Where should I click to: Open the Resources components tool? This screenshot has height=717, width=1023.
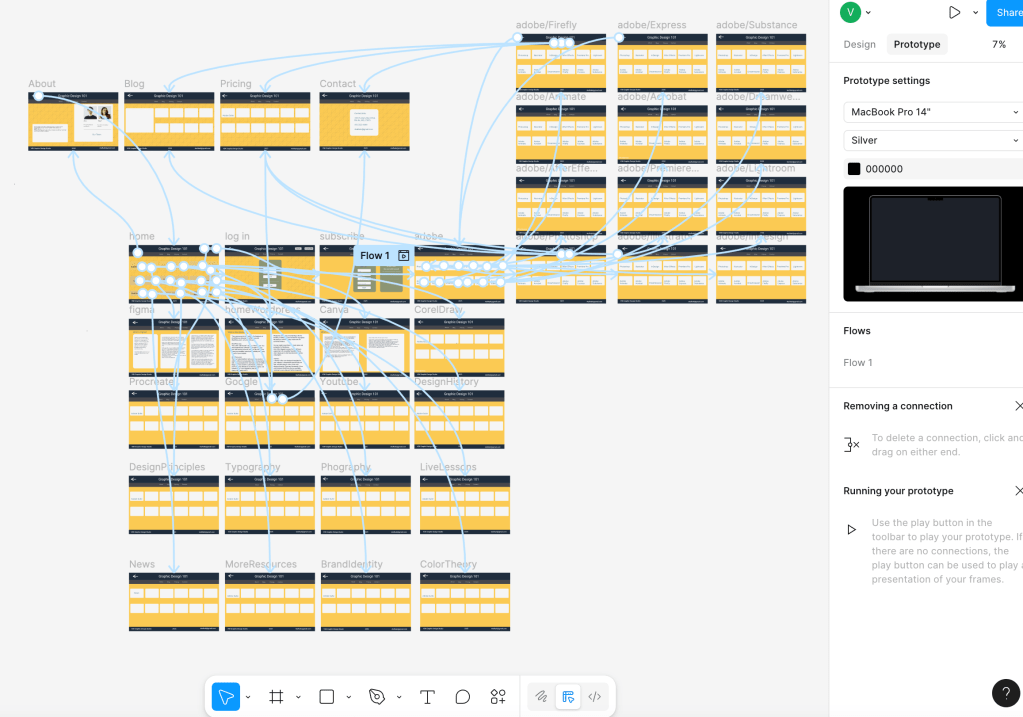(498, 697)
